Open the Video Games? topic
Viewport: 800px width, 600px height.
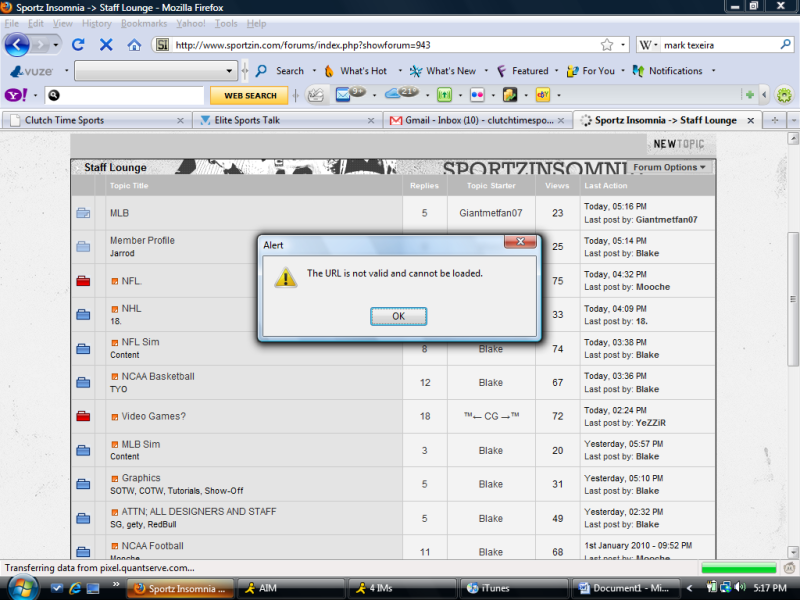(x=154, y=416)
